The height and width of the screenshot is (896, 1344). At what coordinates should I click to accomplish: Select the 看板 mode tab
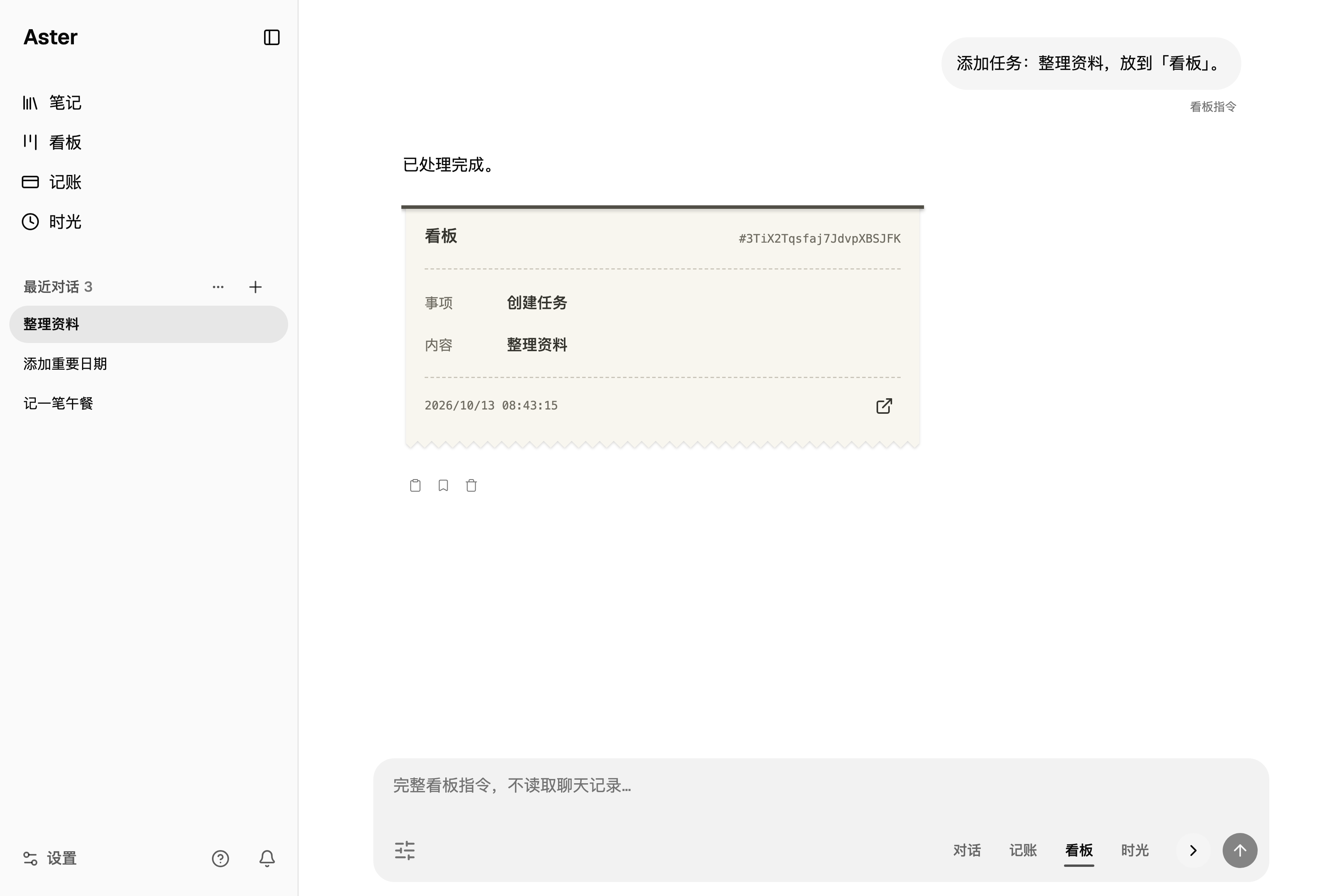click(x=1079, y=850)
